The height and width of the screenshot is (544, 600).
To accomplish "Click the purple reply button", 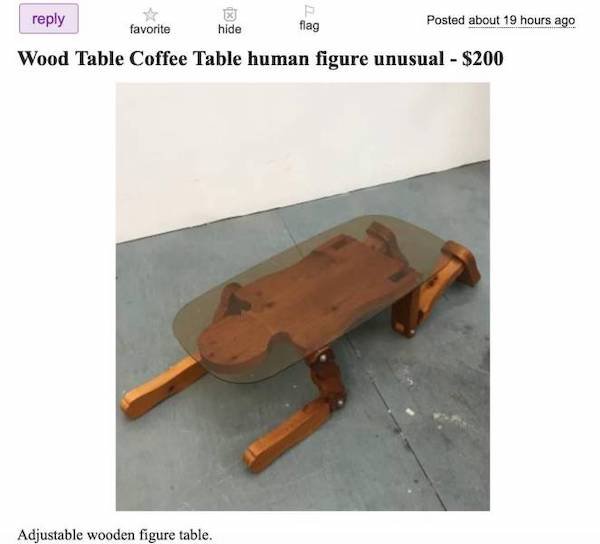I will (x=49, y=19).
